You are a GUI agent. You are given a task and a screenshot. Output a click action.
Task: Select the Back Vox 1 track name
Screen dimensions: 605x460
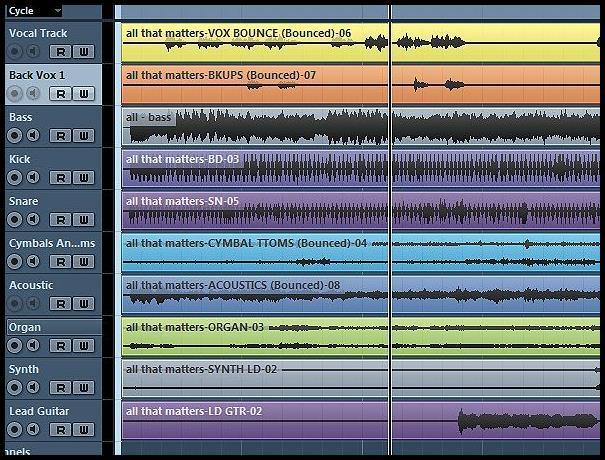point(37,75)
